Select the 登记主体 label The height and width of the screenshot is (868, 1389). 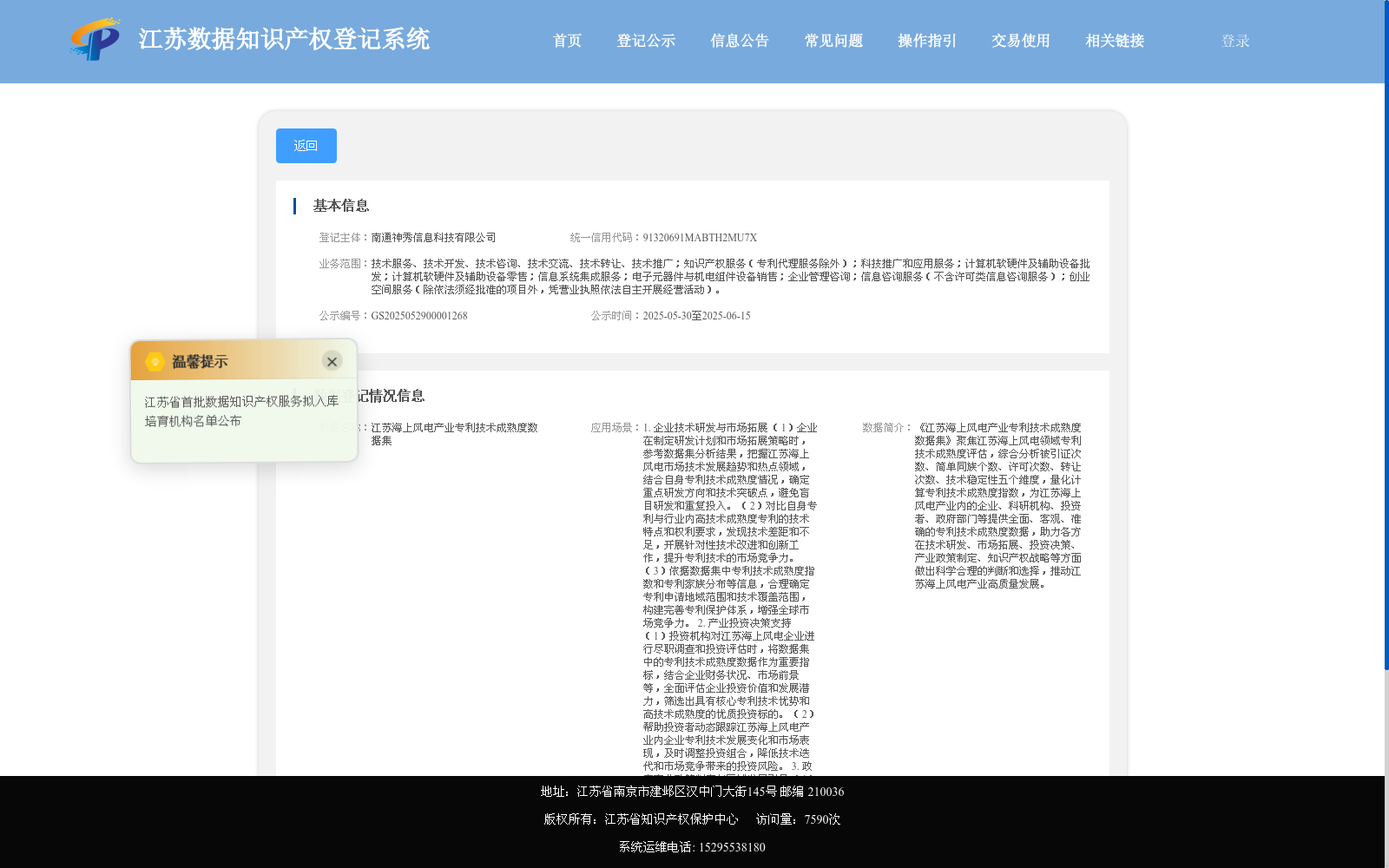click(345, 238)
